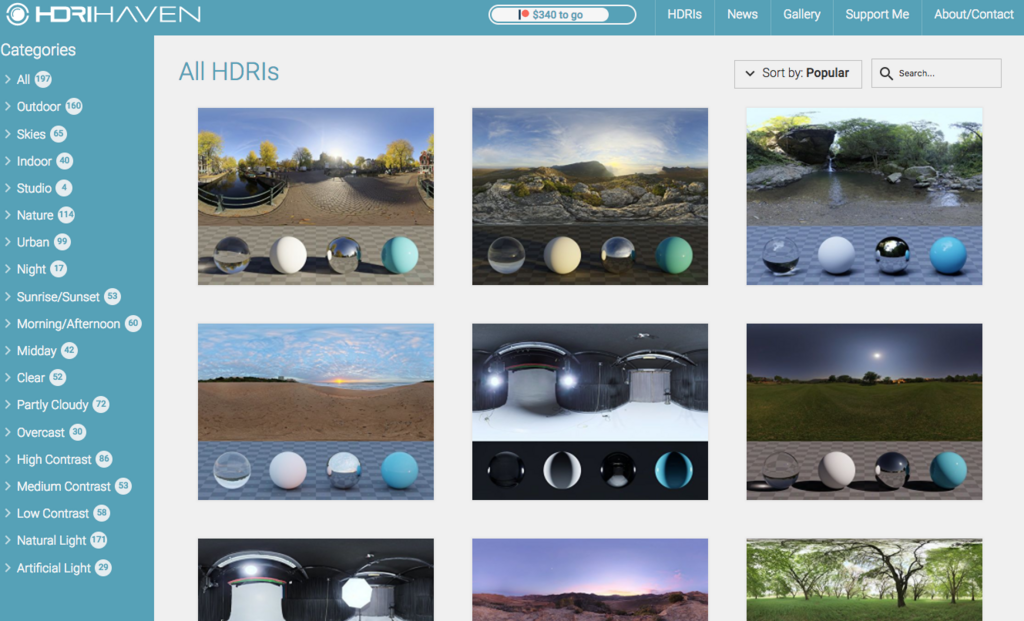Open the dark studio white-floor HDRI thumbnail
This screenshot has width=1024, height=621.
click(x=590, y=411)
